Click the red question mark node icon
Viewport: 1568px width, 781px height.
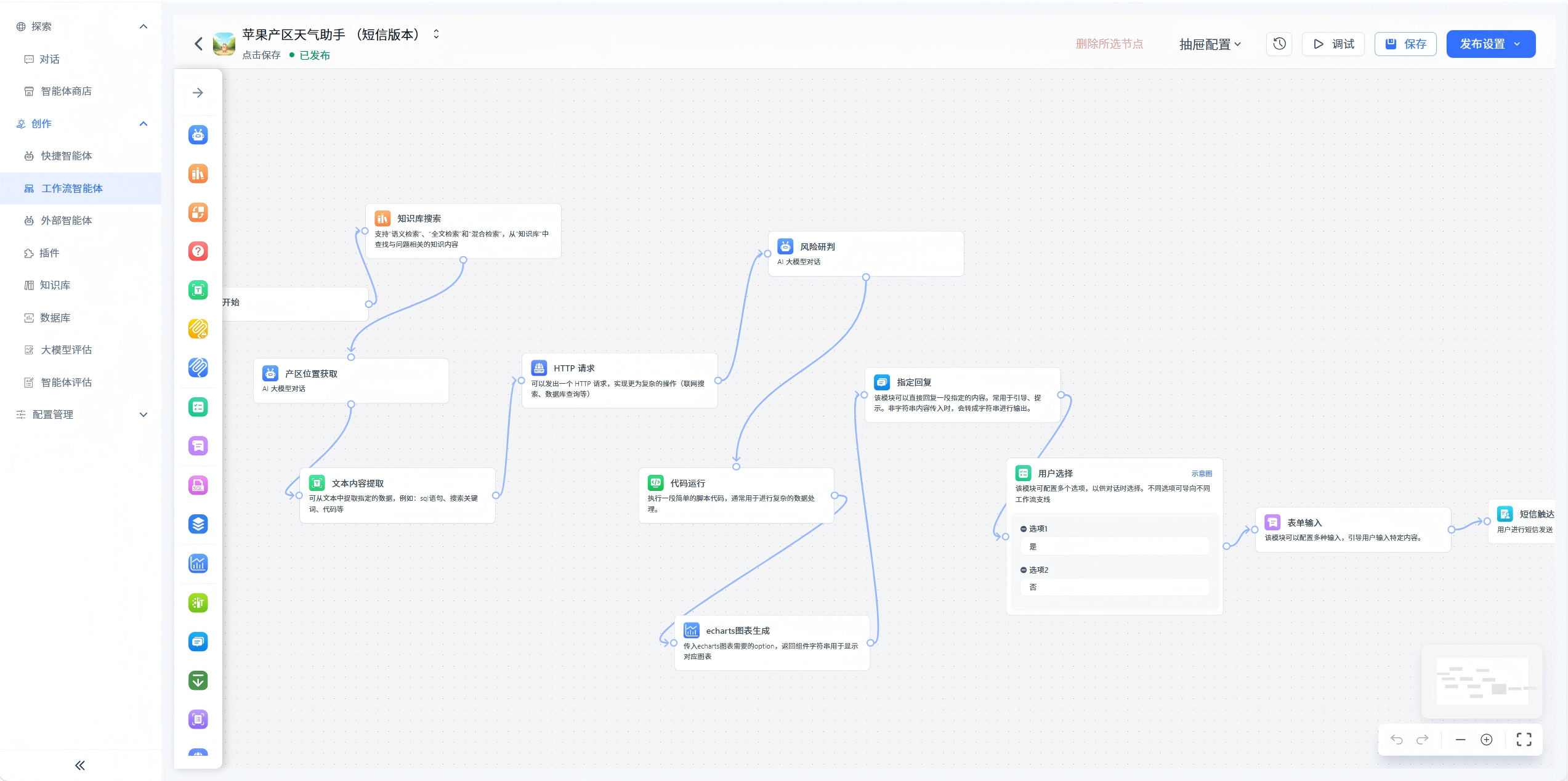tap(198, 251)
